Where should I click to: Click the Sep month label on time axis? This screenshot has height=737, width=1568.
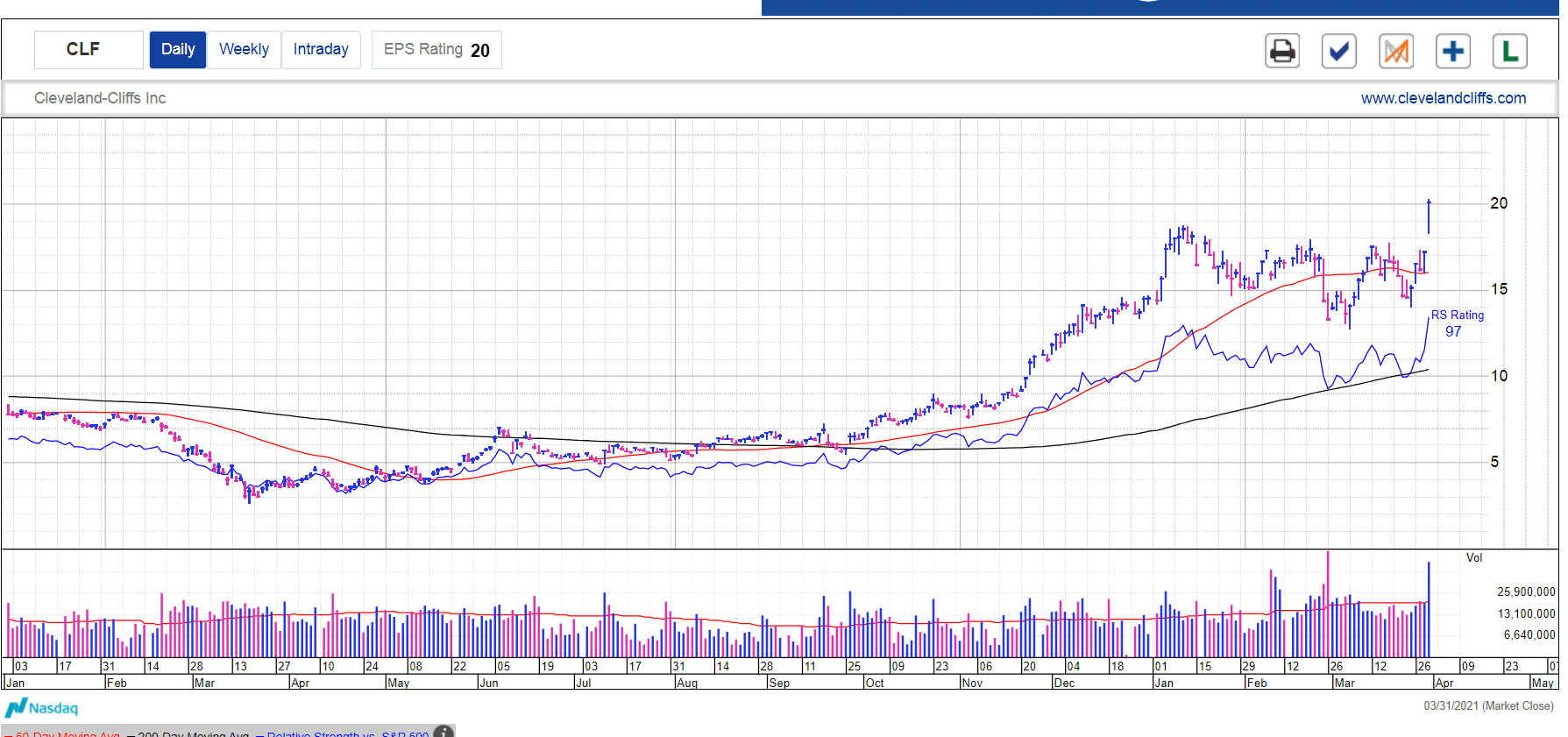point(779,683)
